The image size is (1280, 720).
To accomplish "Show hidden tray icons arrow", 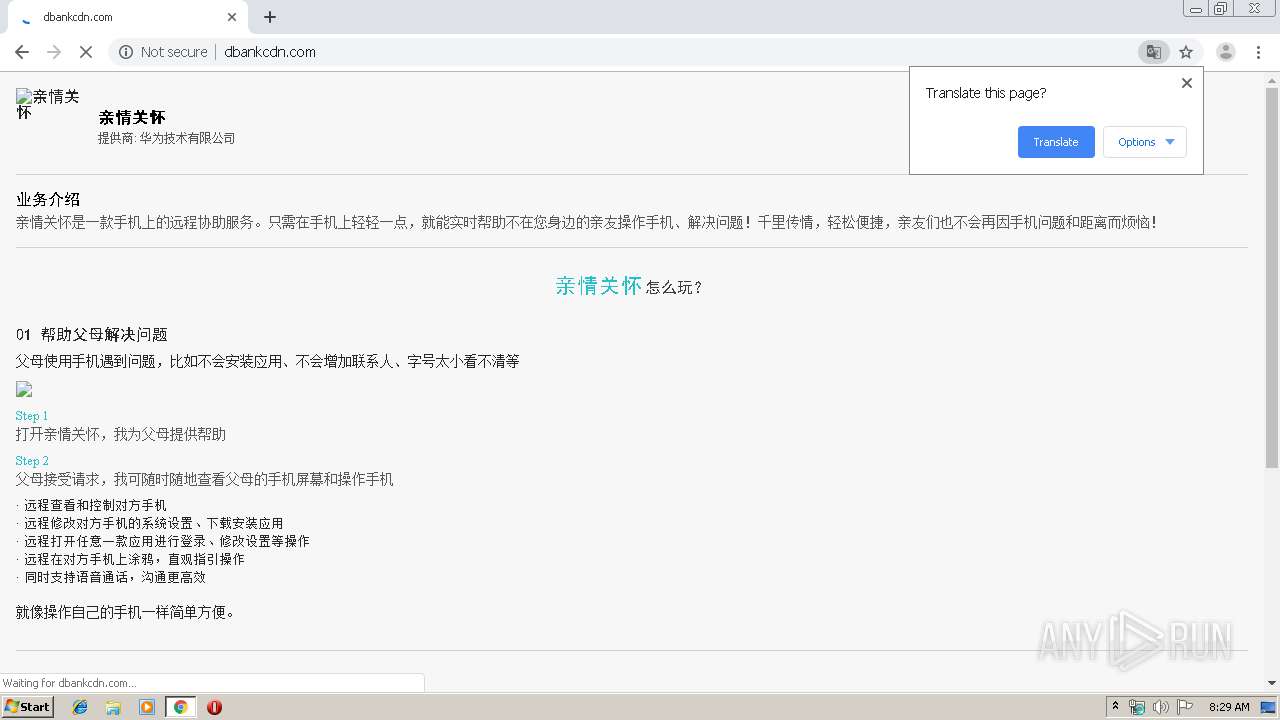I will click(1115, 707).
